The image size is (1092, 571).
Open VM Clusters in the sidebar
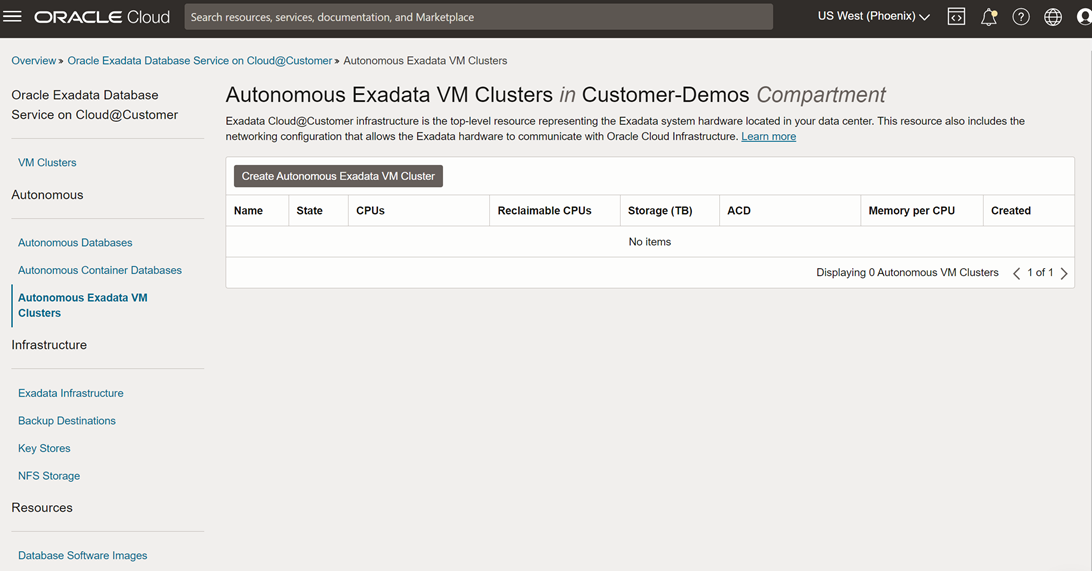point(47,162)
